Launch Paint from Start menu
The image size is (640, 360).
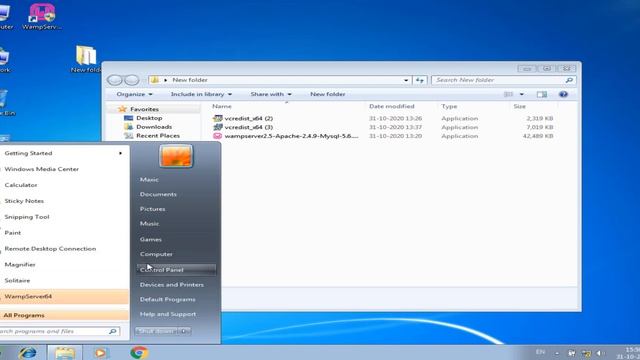[13, 233]
